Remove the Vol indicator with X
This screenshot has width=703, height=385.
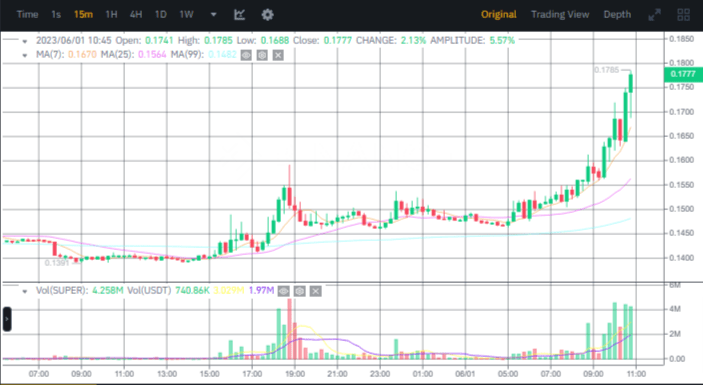tap(316, 291)
